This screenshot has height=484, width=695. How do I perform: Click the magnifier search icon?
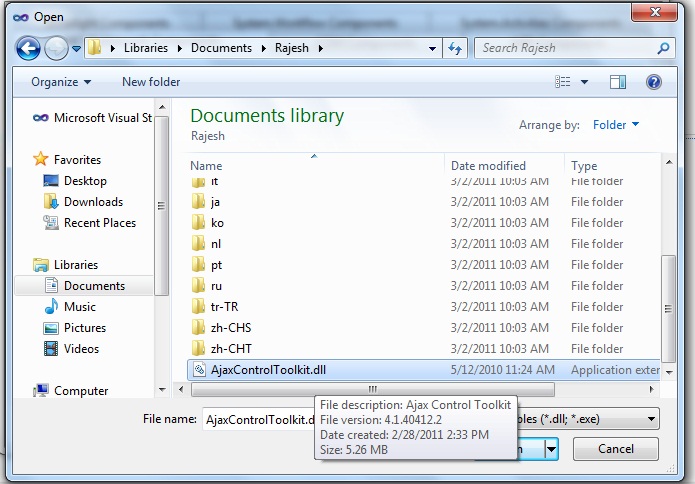point(664,48)
